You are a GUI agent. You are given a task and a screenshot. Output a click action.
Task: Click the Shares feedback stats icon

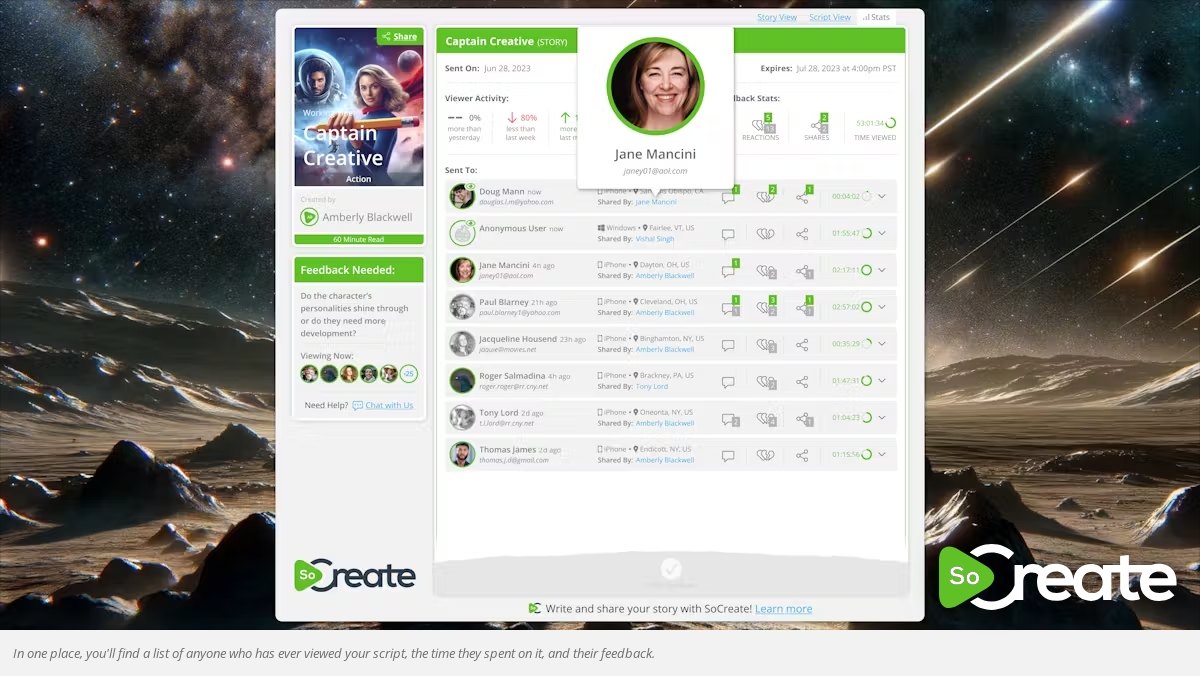coord(816,125)
